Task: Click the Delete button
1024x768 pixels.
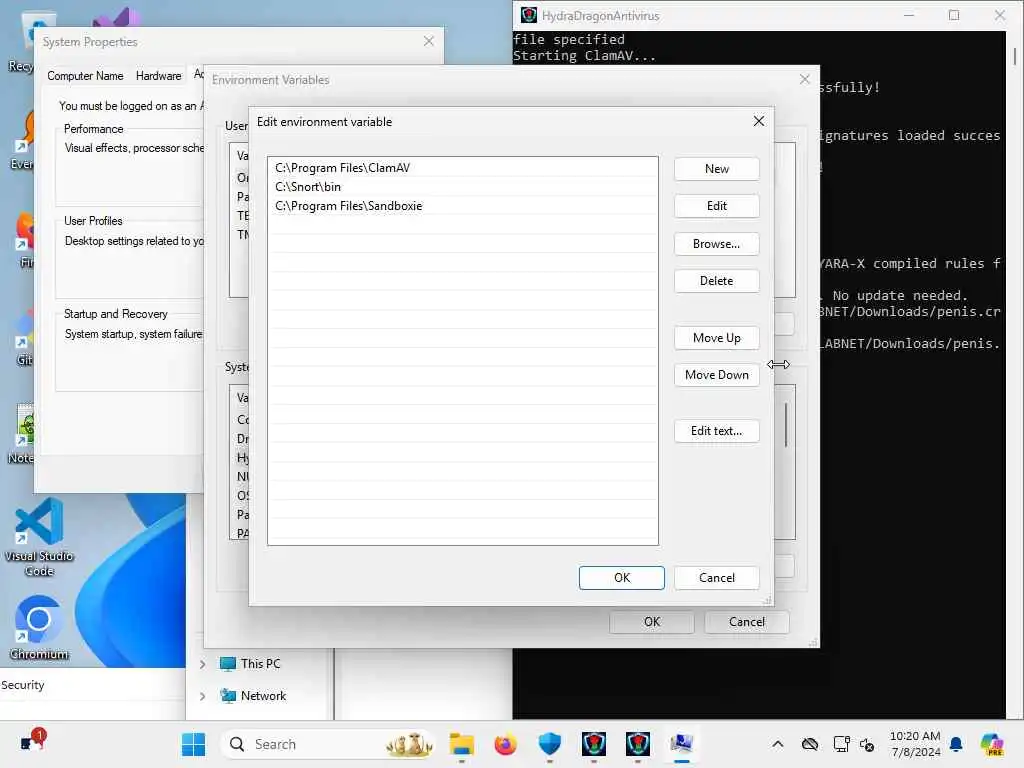Action: coord(716,281)
